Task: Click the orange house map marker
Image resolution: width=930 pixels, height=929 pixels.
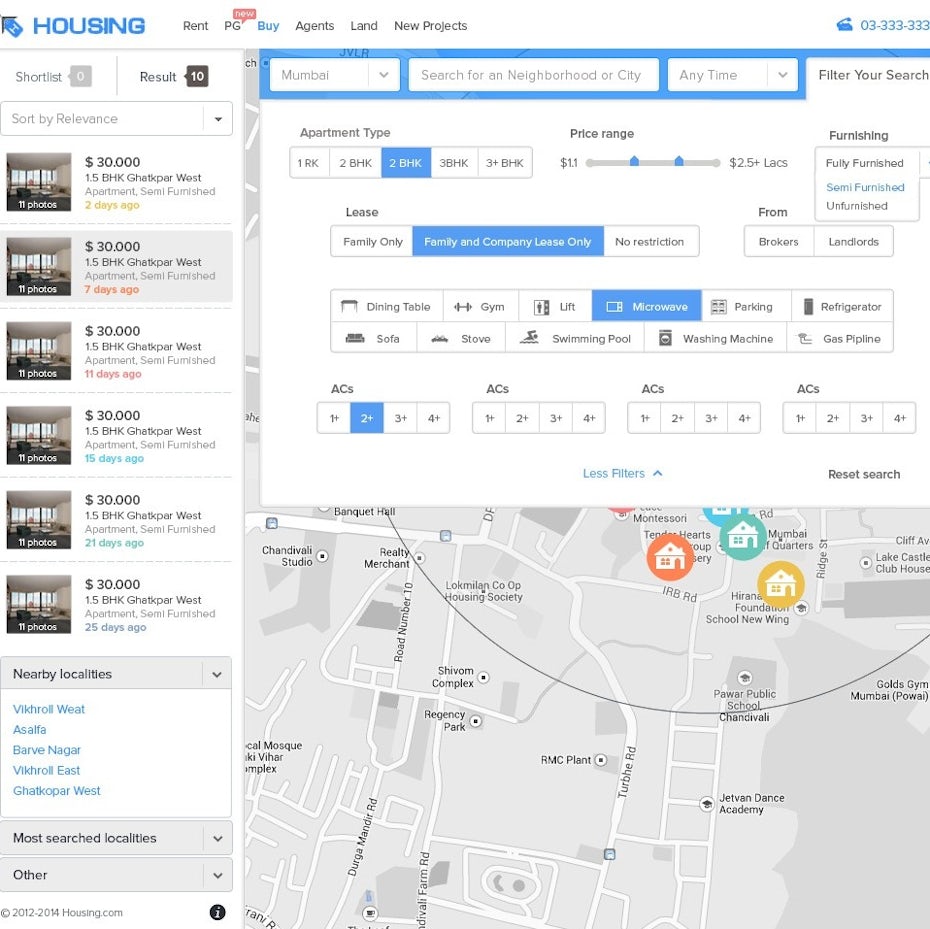Action: [670, 556]
